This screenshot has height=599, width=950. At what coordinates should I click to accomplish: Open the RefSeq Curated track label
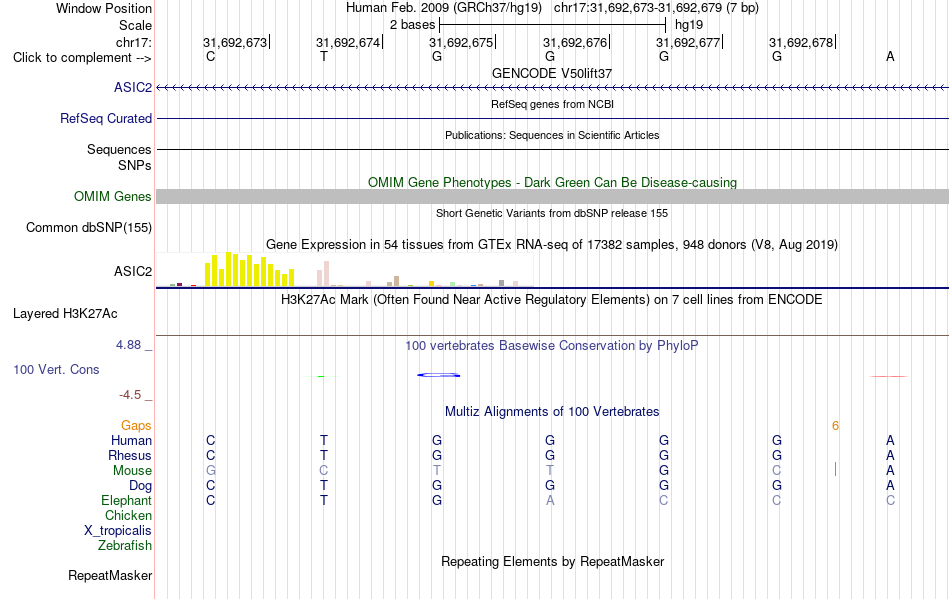[106, 118]
